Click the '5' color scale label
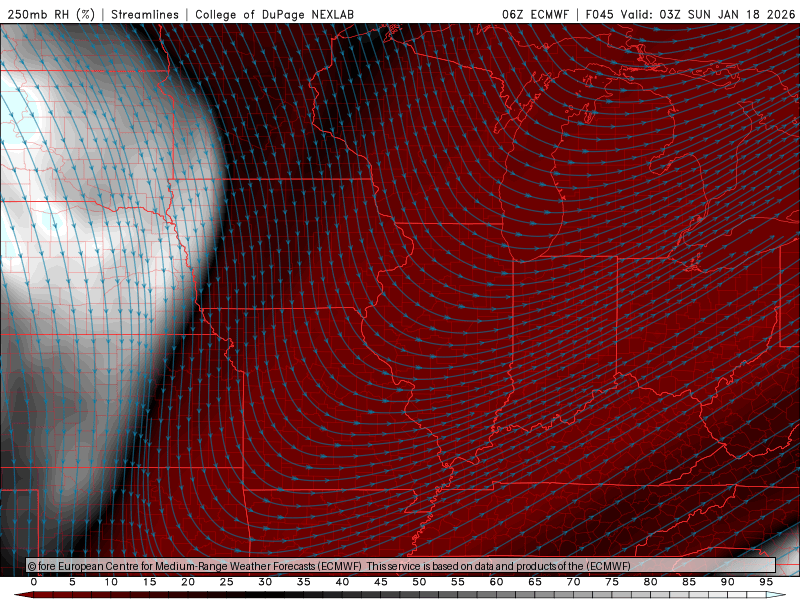Viewport: 800px width, 600px height. pyautogui.click(x=72, y=582)
